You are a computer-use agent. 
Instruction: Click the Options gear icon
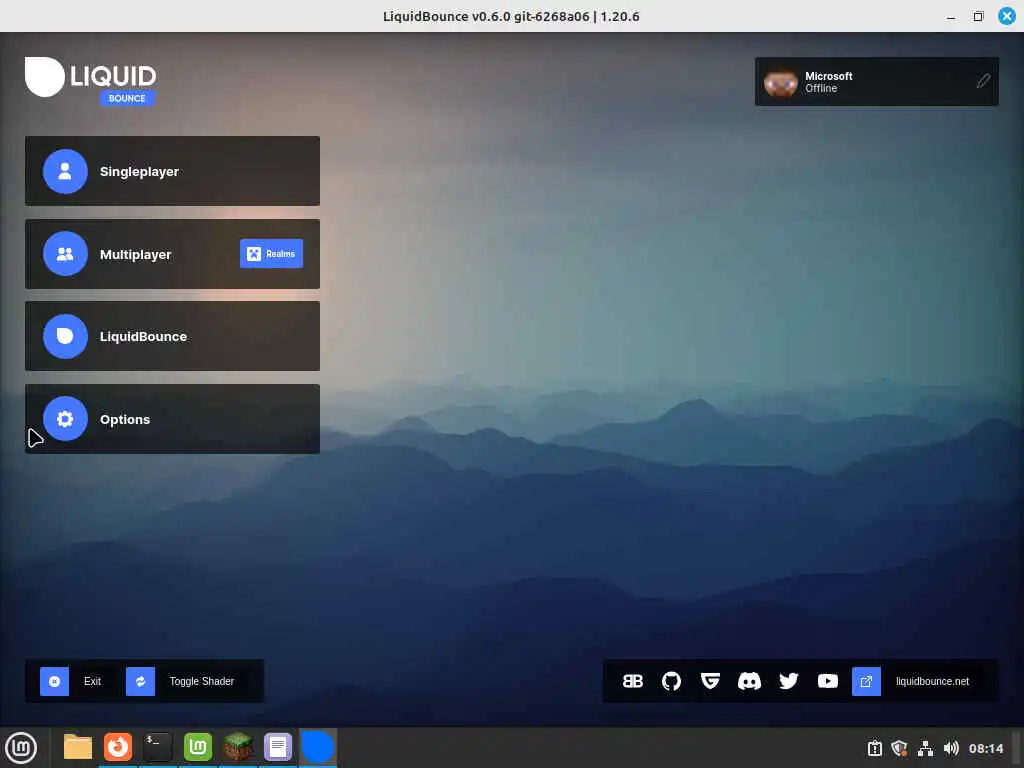point(65,419)
